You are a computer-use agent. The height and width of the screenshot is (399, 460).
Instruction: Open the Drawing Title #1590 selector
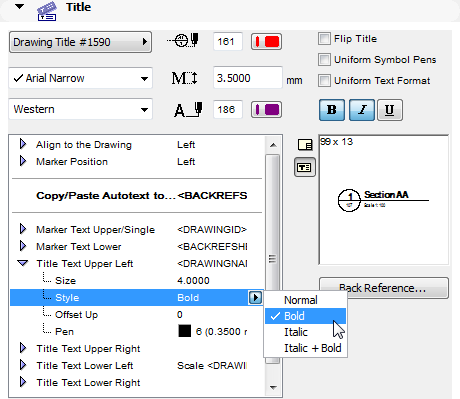(x=80, y=42)
